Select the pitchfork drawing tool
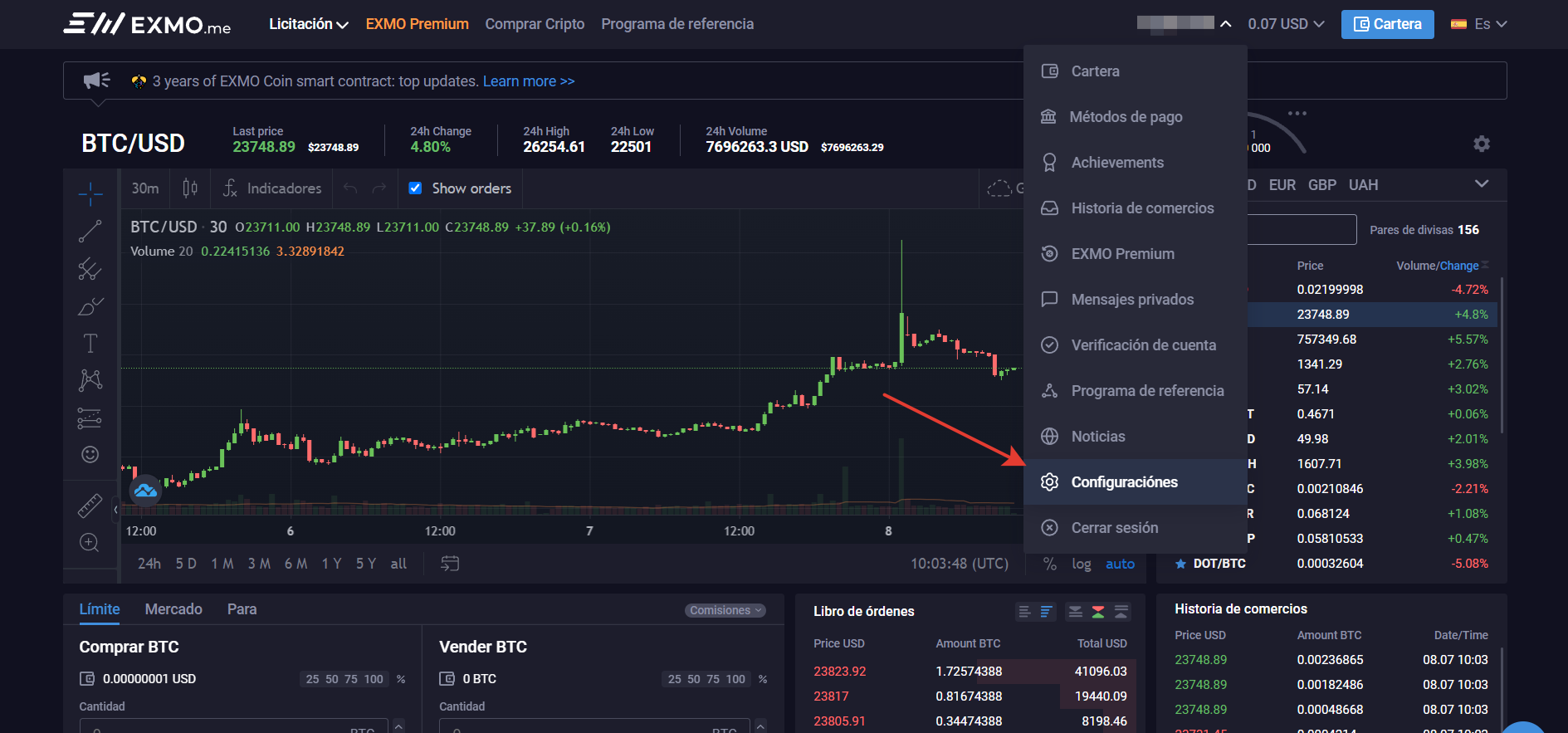The image size is (1568, 733). 90,269
